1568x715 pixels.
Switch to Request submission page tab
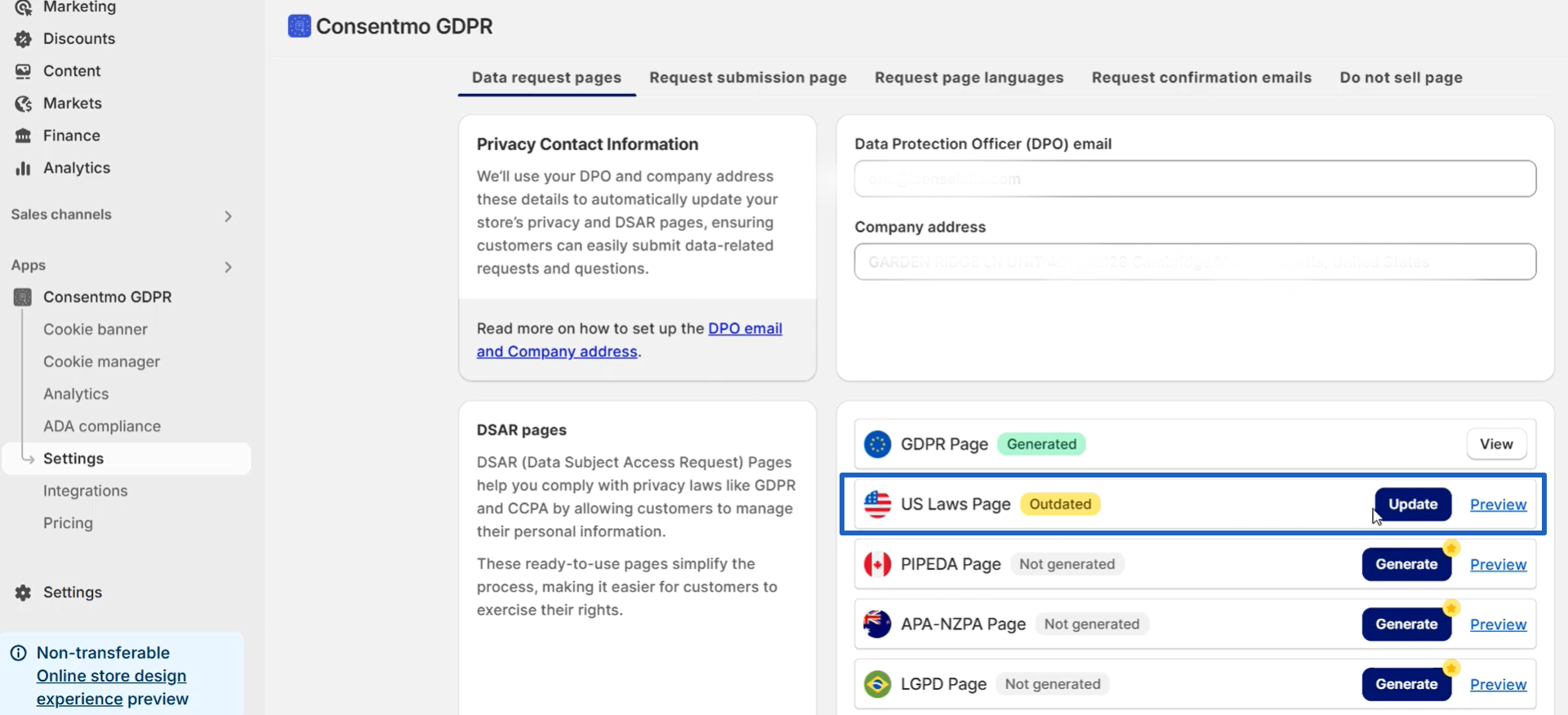point(748,78)
